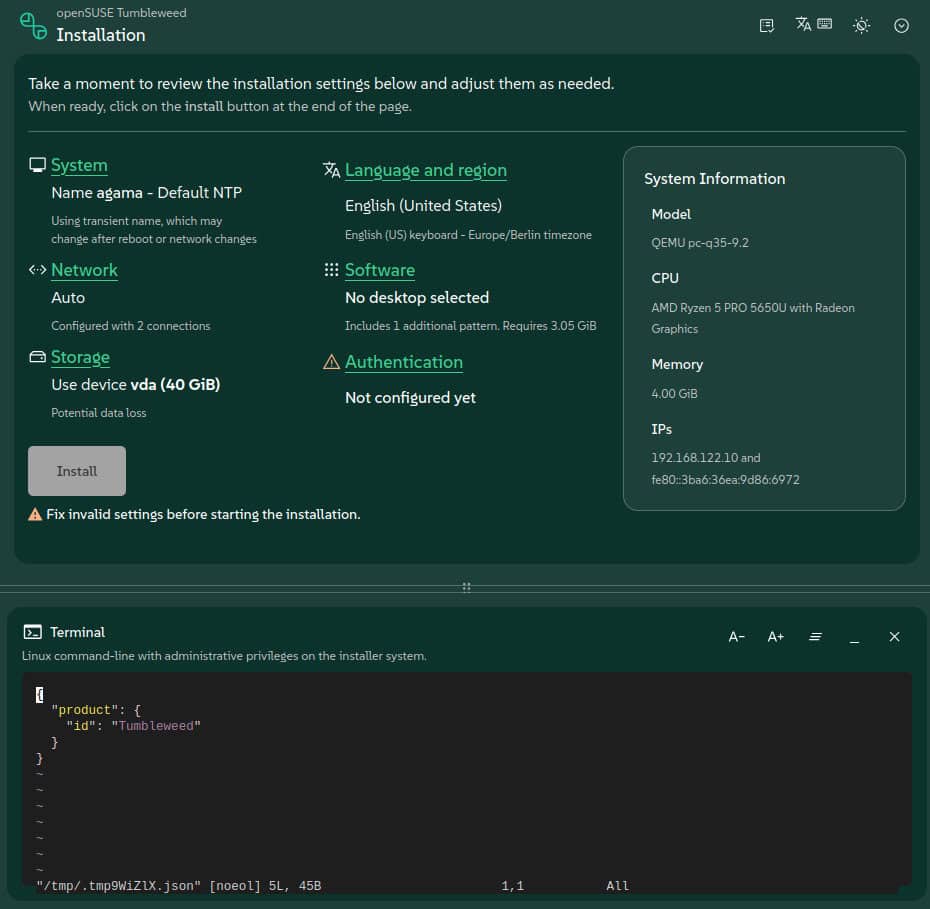The height and width of the screenshot is (909, 930).
Task: Open the Network settings link
Action: click(84, 270)
